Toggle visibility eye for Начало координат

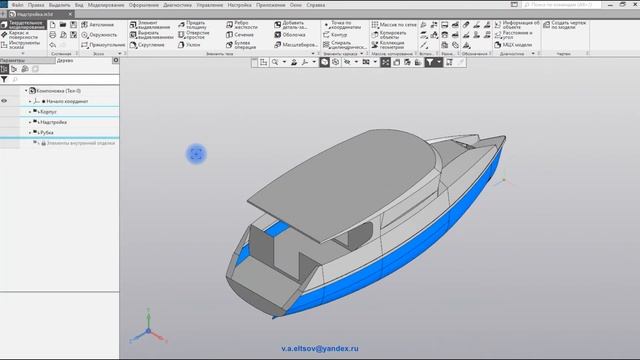[x=4, y=101]
